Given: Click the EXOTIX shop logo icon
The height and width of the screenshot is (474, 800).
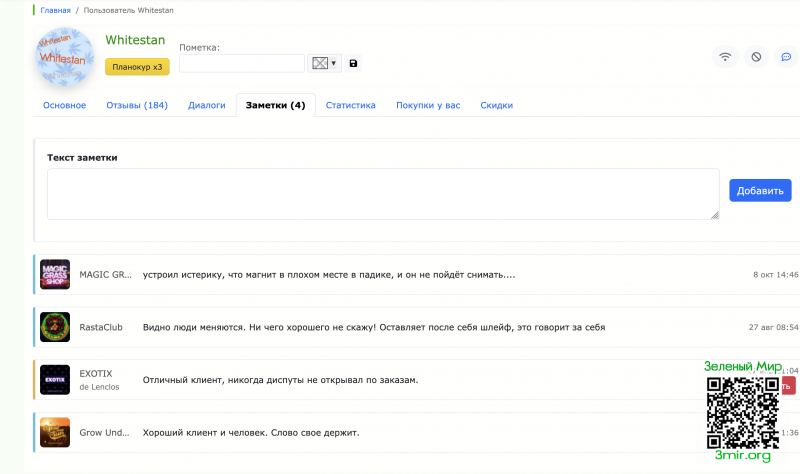Looking at the screenshot, I should (55, 380).
